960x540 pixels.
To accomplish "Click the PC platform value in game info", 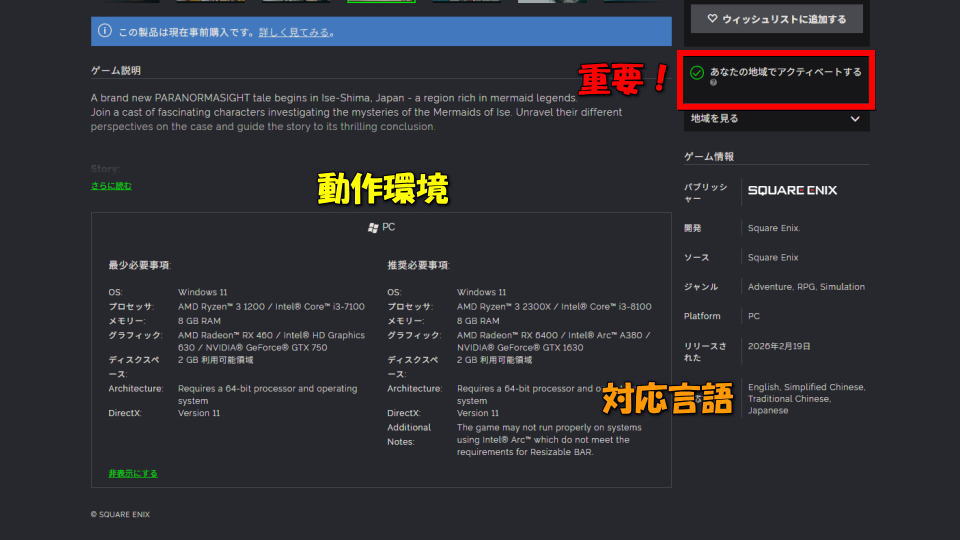I will click(754, 316).
